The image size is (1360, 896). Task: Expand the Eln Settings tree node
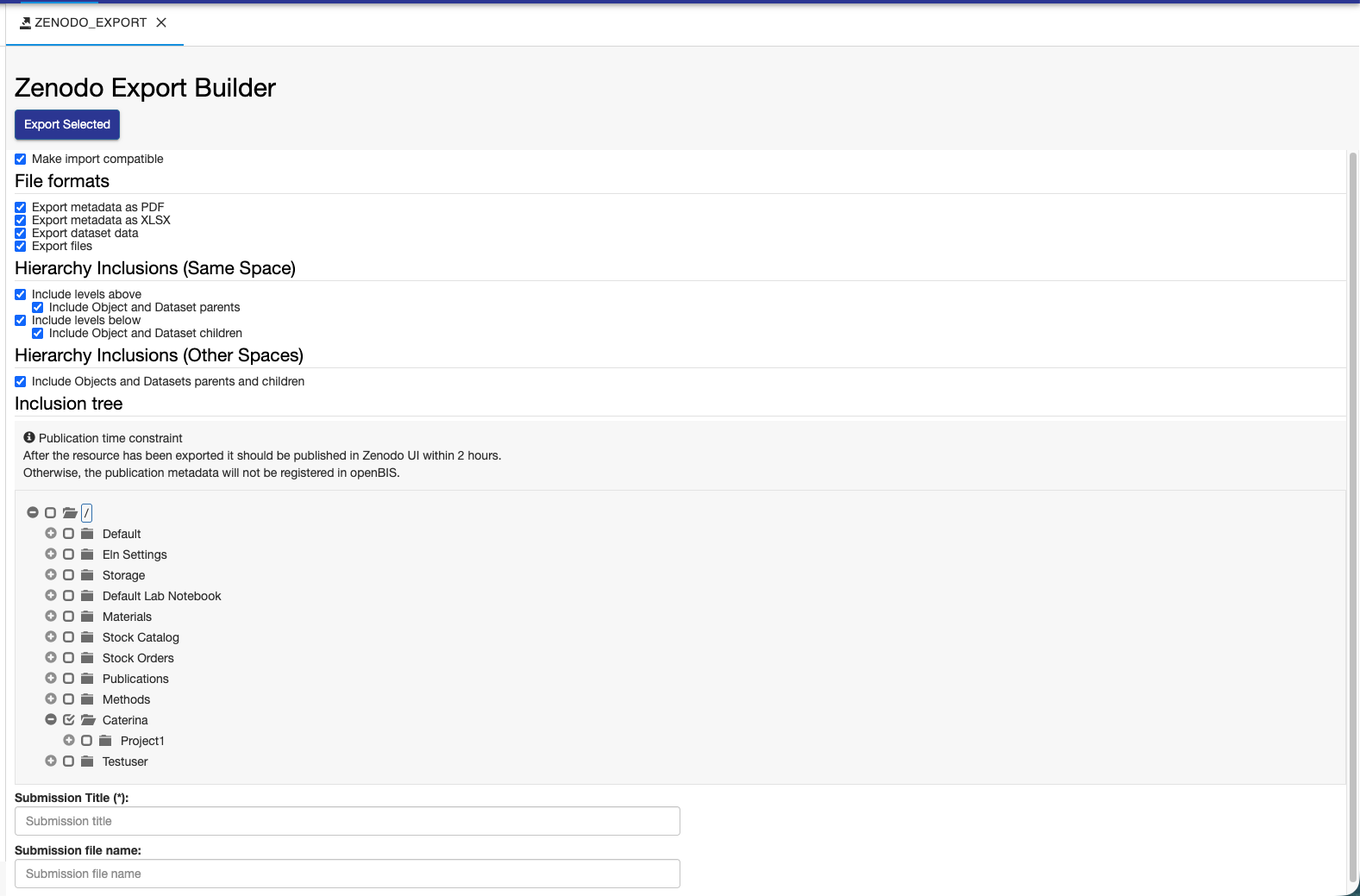coord(51,554)
